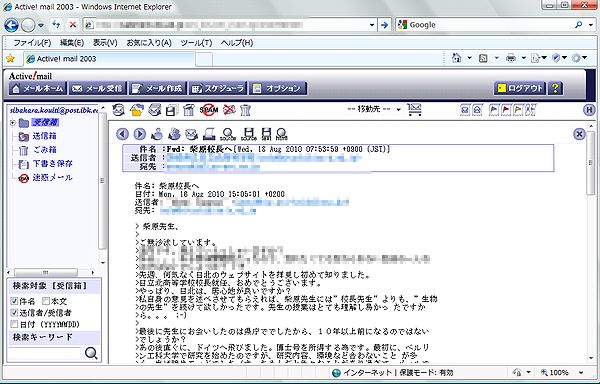Open the ごみ箱 folder
The height and width of the screenshot is (384, 600).
(44, 150)
